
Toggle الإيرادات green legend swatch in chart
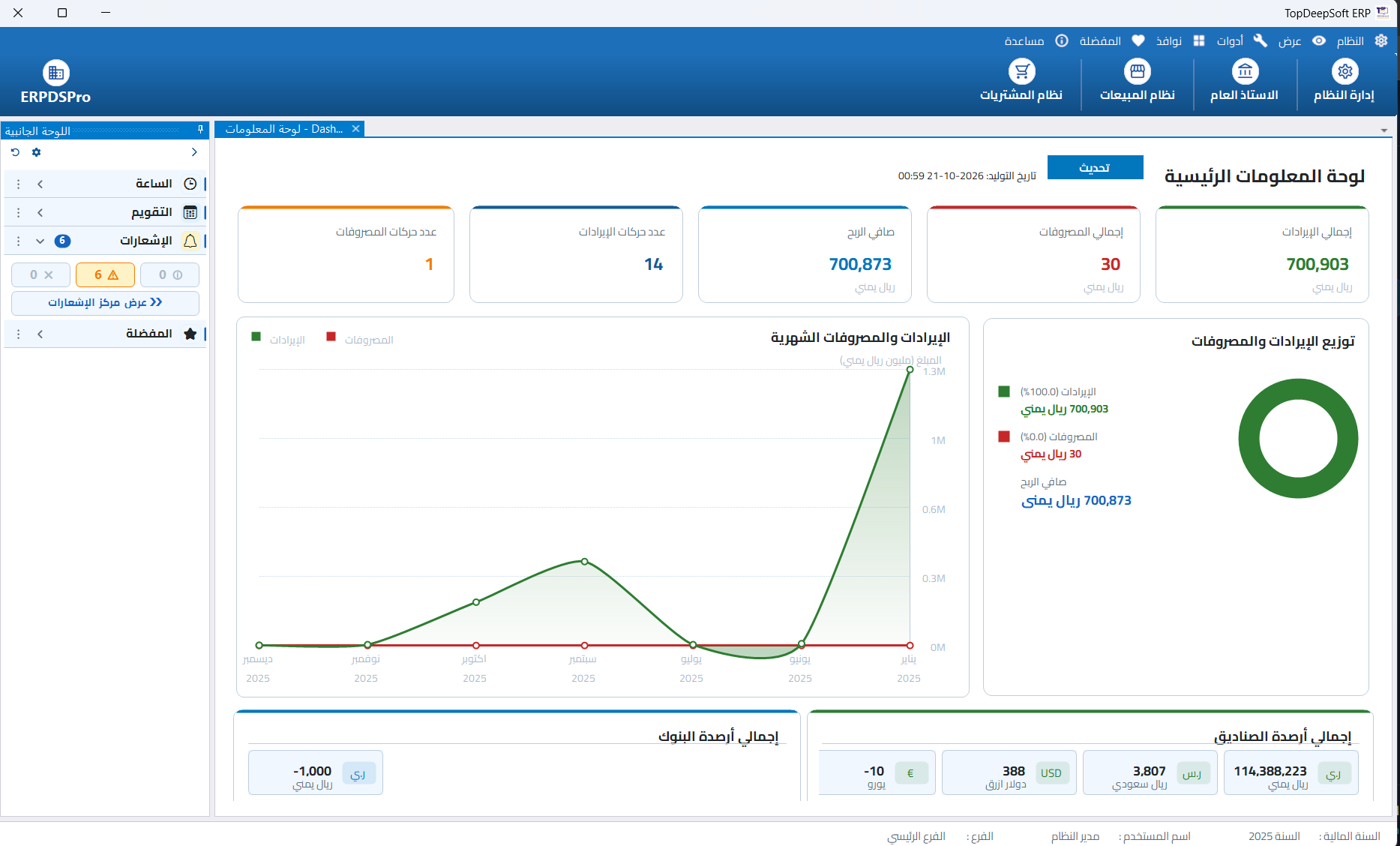(256, 337)
